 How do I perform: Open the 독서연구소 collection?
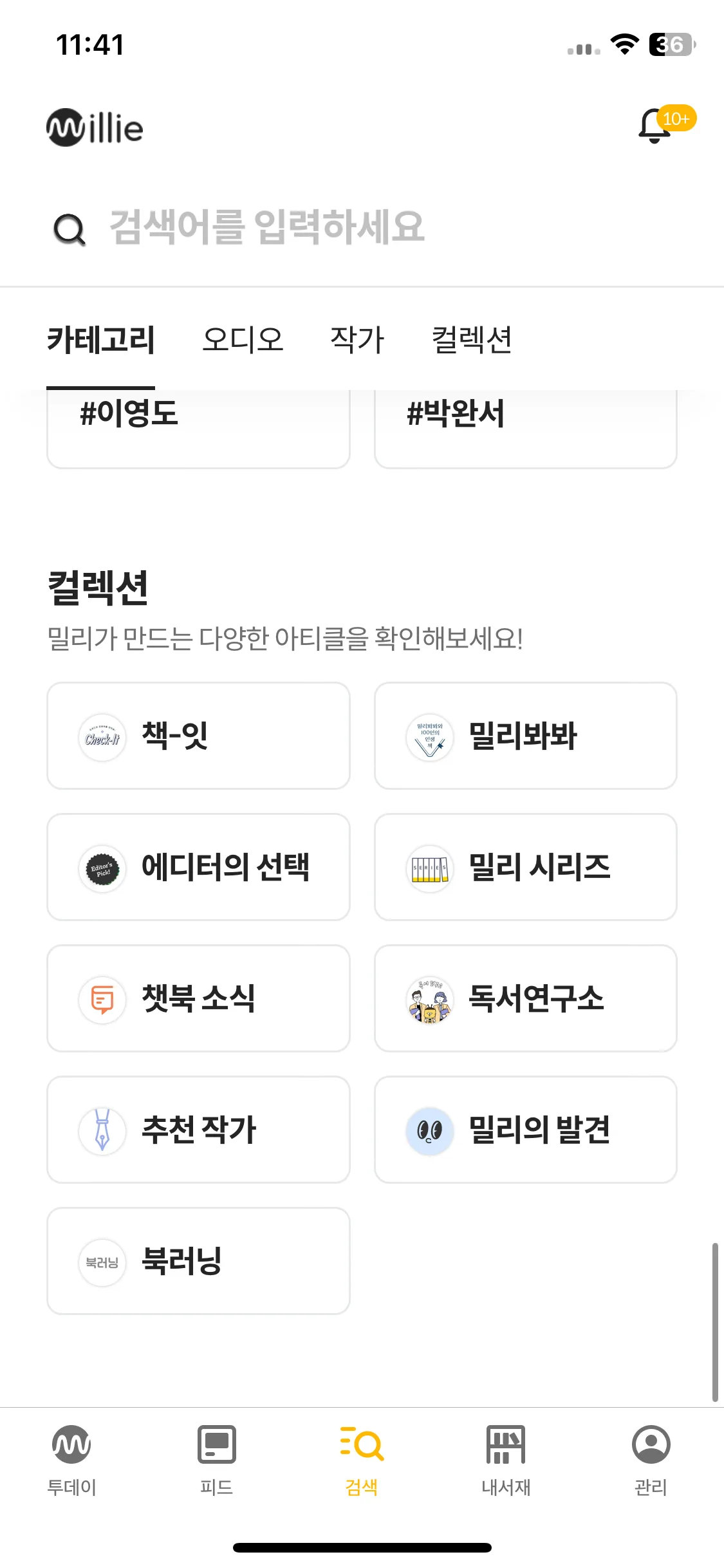(x=526, y=998)
